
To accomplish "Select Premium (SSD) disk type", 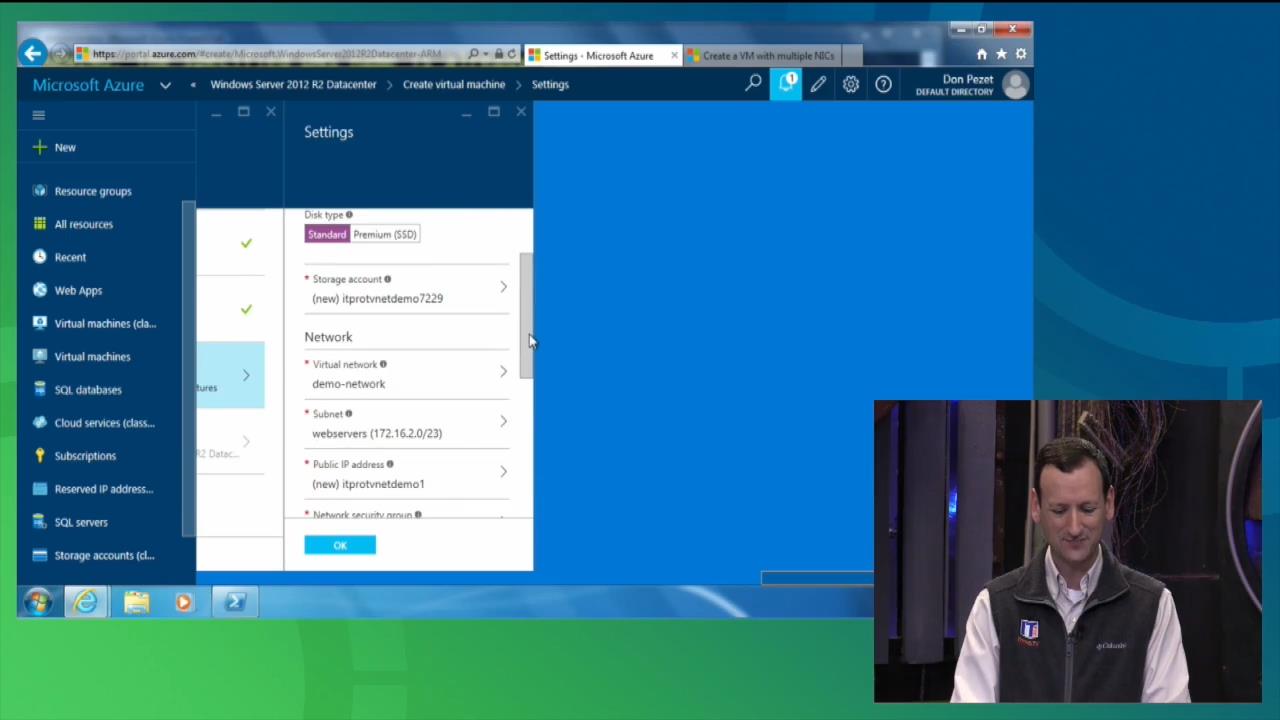I will (x=385, y=234).
